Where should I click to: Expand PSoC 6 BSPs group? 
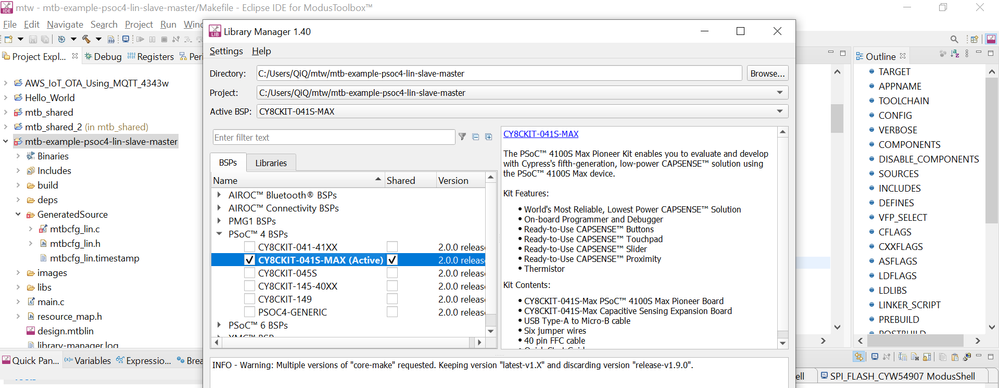tap(220, 325)
